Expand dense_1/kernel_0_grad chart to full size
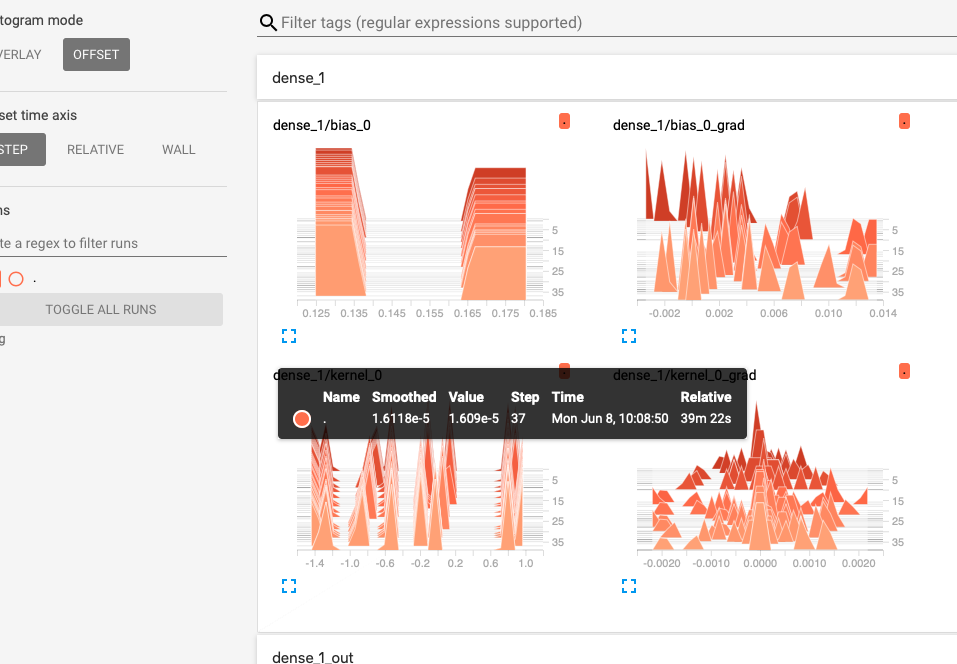 coord(629,586)
